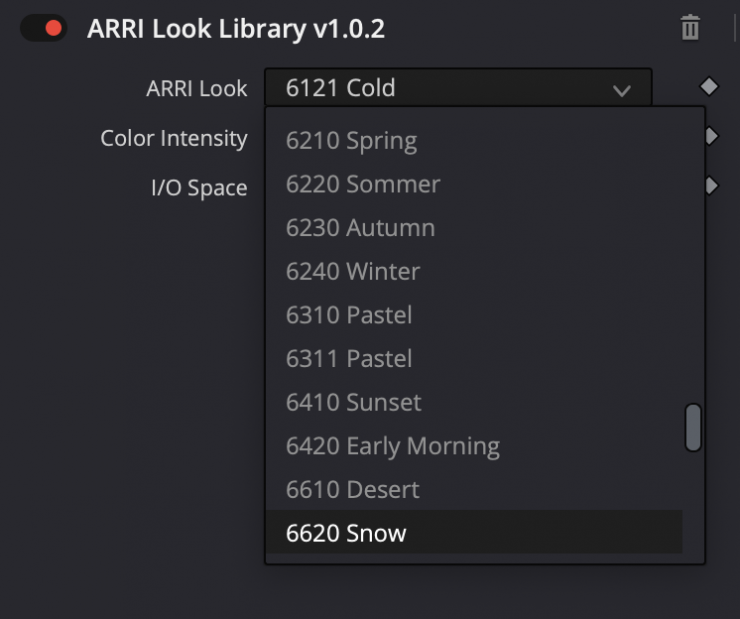This screenshot has height=619, width=740.
Task: Select the 6410 Sunset look
Action: pyautogui.click(x=474, y=402)
